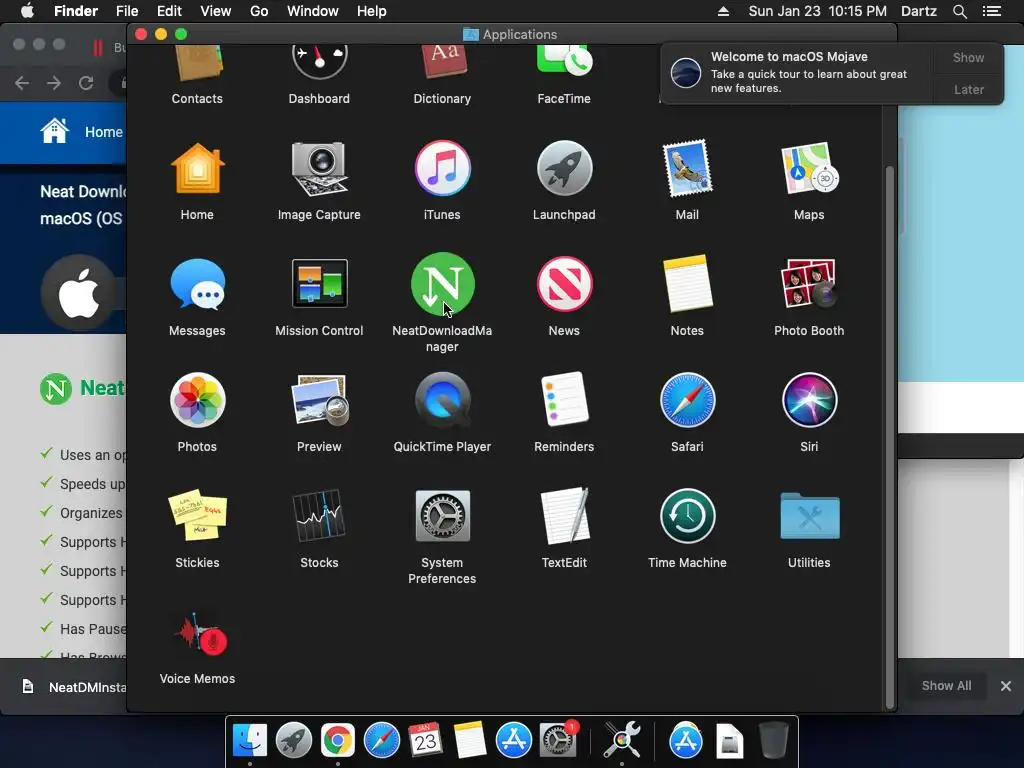The width and height of the screenshot is (1024, 768).
Task: Click Launchpad rocket in the Dock
Action: (294, 741)
